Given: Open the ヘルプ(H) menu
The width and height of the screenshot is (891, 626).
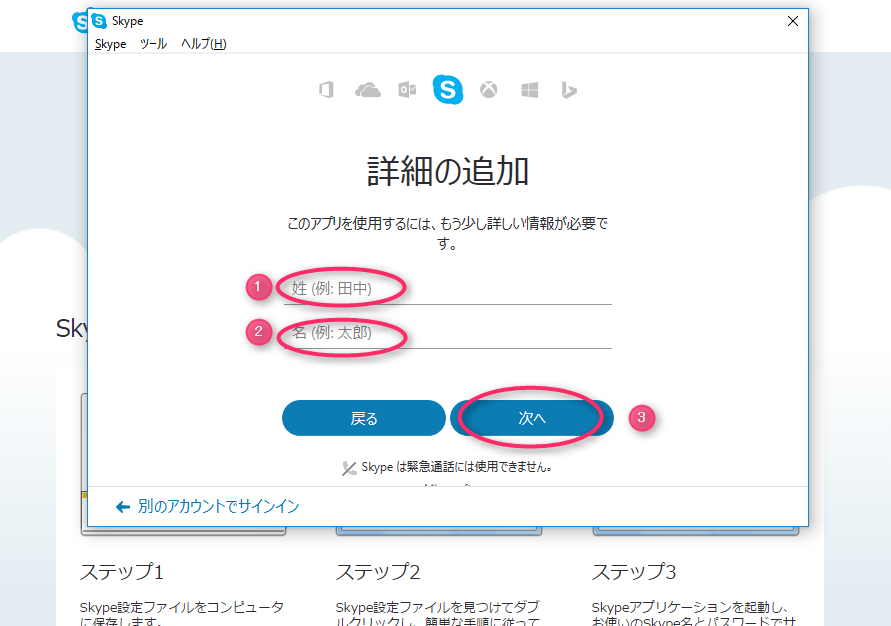Looking at the screenshot, I should coord(203,44).
